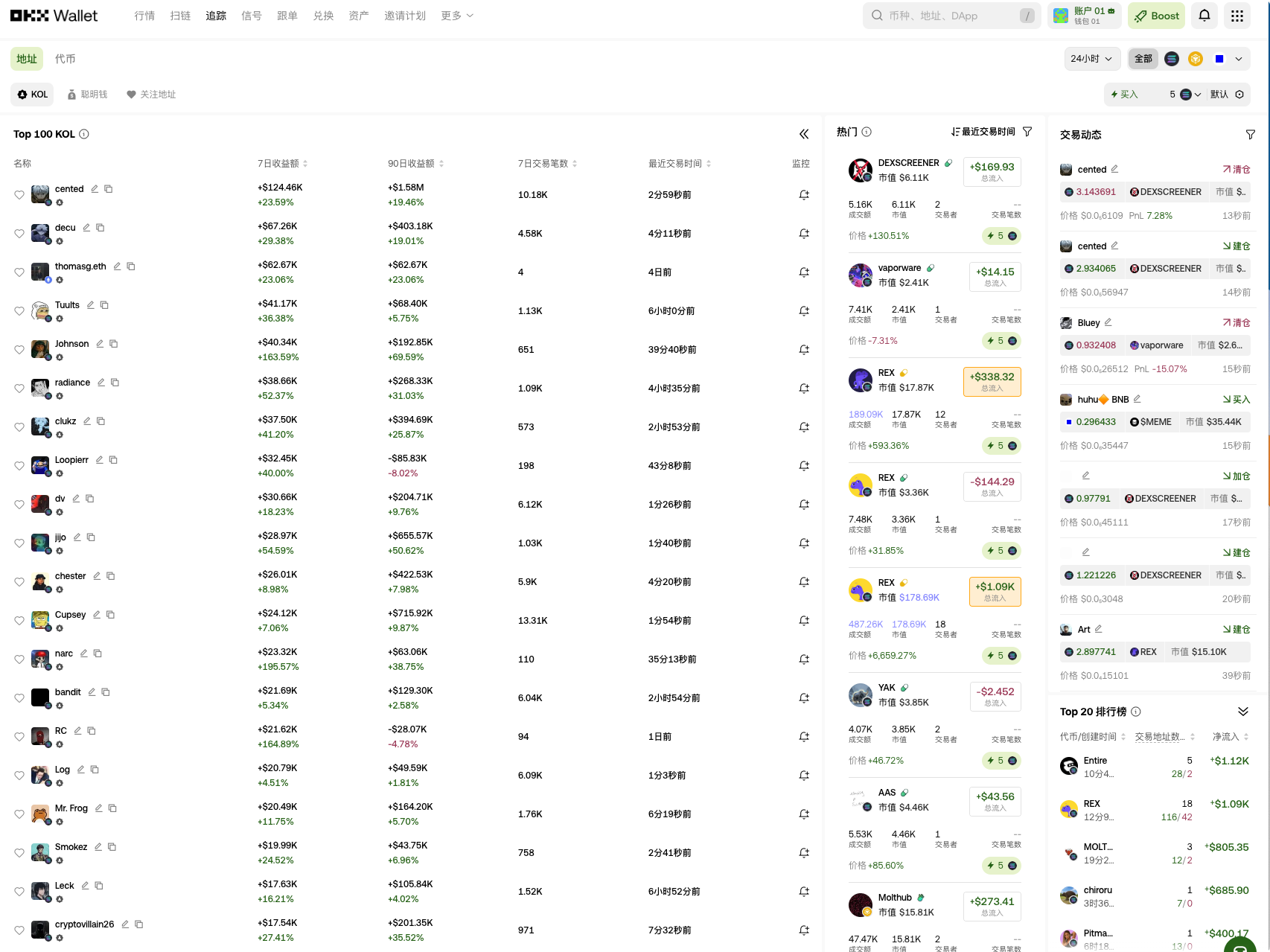Screen dimensions: 1270x952
Task: Click the filter funnel icon in the 热门 panel
Action: coord(1027,132)
